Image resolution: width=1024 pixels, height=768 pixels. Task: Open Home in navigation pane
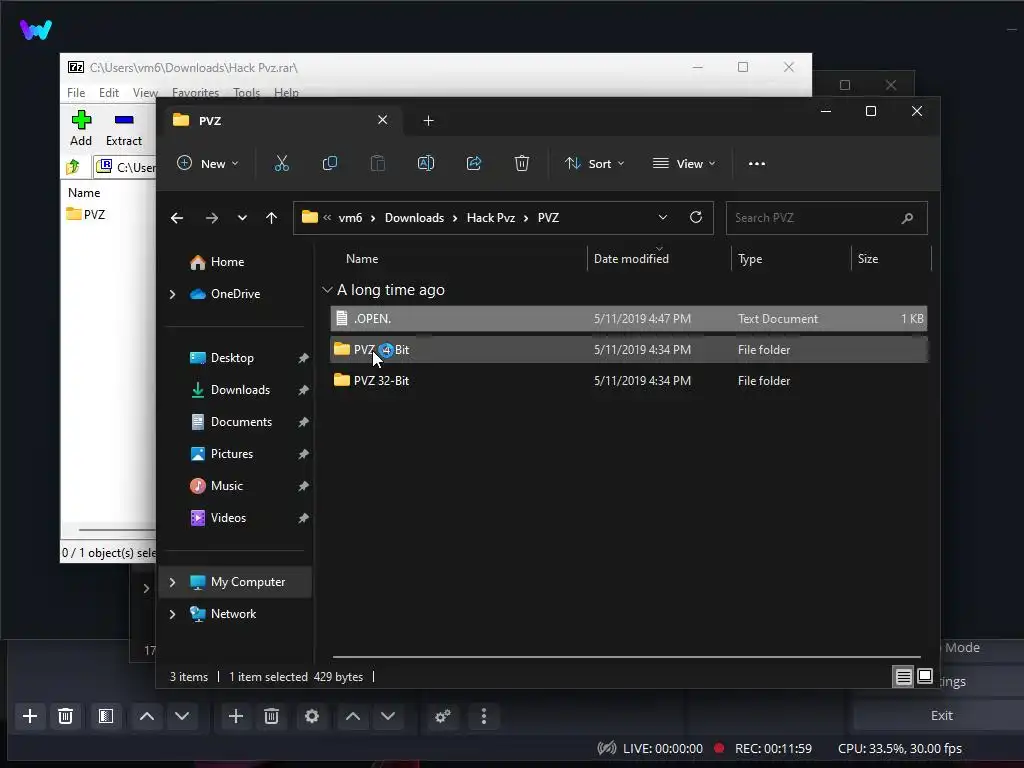click(x=227, y=262)
